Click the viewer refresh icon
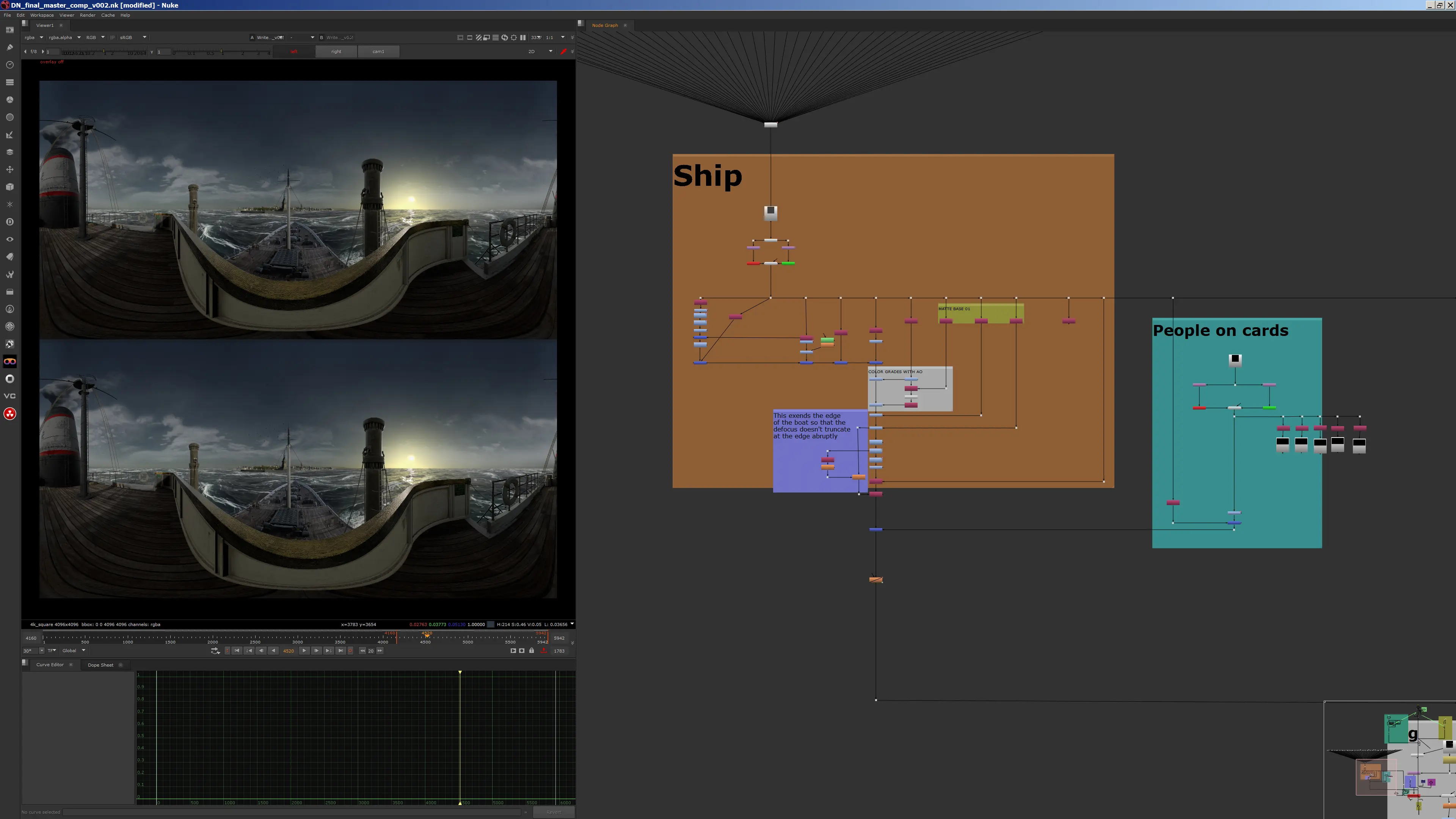The image size is (1456, 819). 504,37
